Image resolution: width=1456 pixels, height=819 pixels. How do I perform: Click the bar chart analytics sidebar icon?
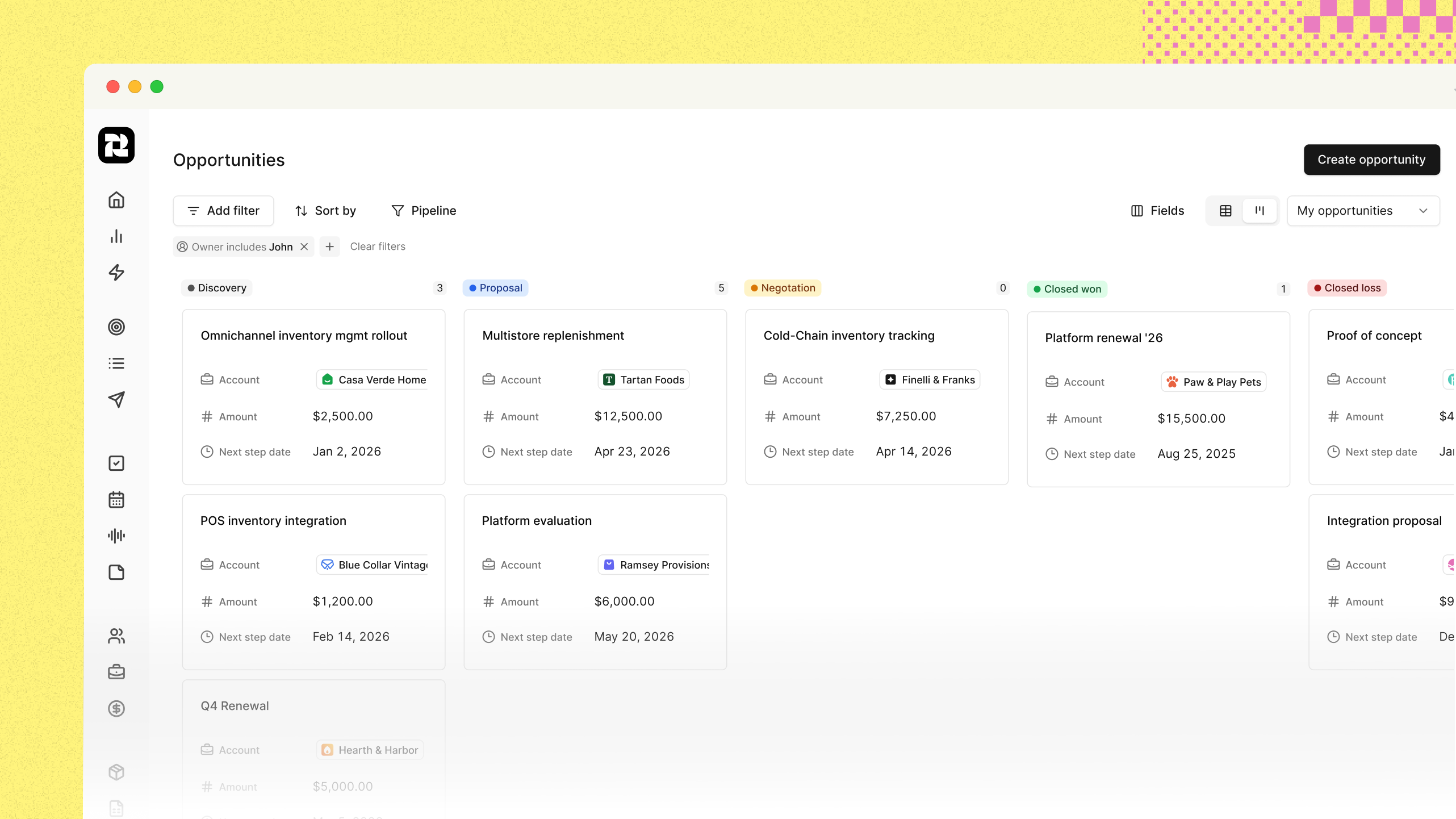pos(116,236)
